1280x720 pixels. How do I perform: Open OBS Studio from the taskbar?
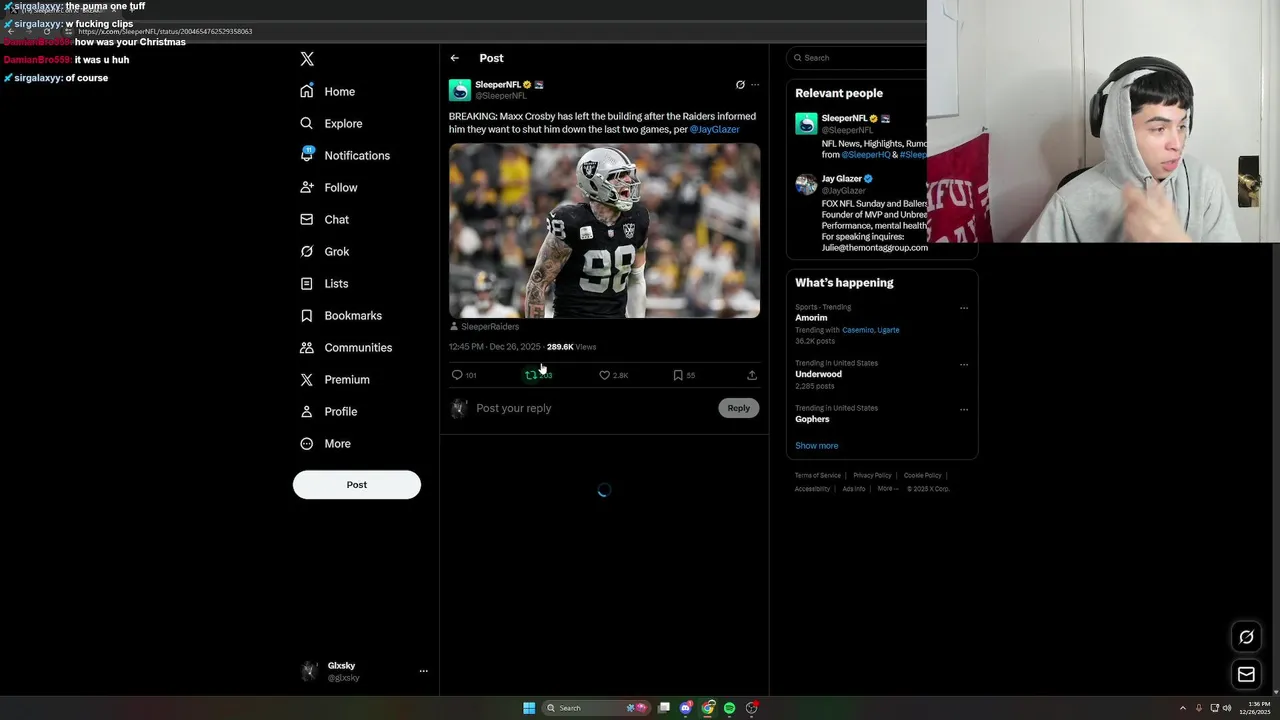[752, 708]
